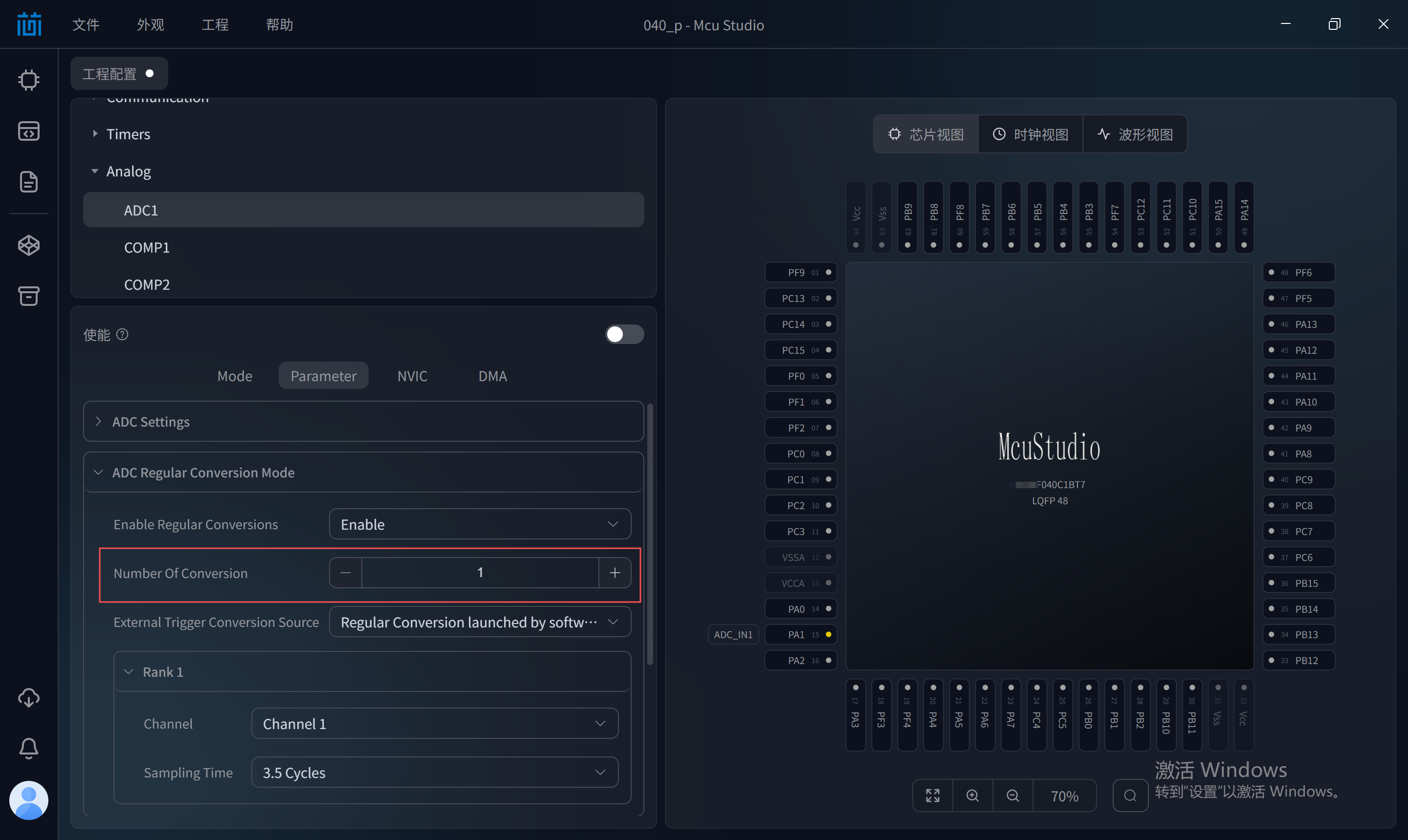Open notifications bell icon
Screen dimensions: 1408x840
tap(28, 748)
